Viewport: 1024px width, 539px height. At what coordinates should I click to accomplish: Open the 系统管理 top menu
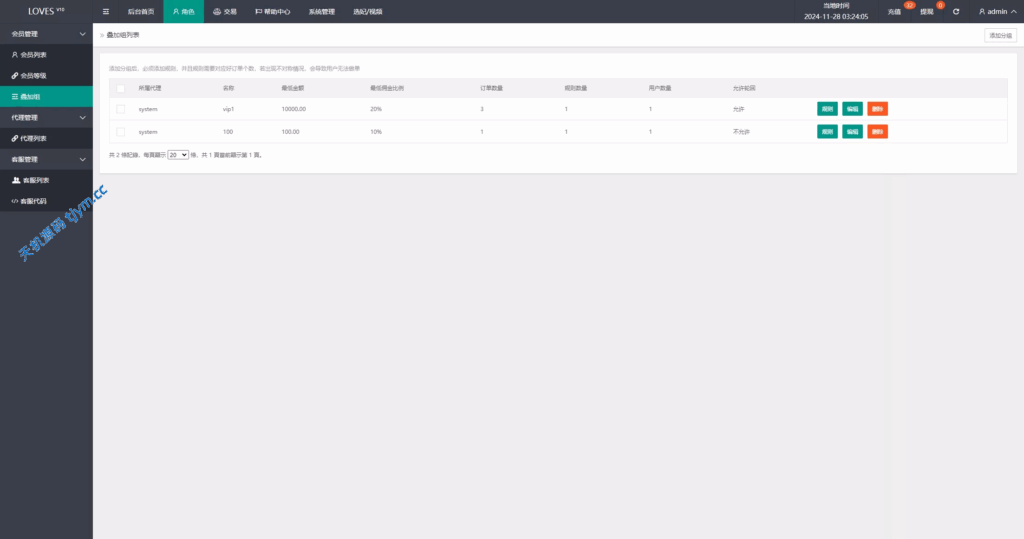click(321, 11)
